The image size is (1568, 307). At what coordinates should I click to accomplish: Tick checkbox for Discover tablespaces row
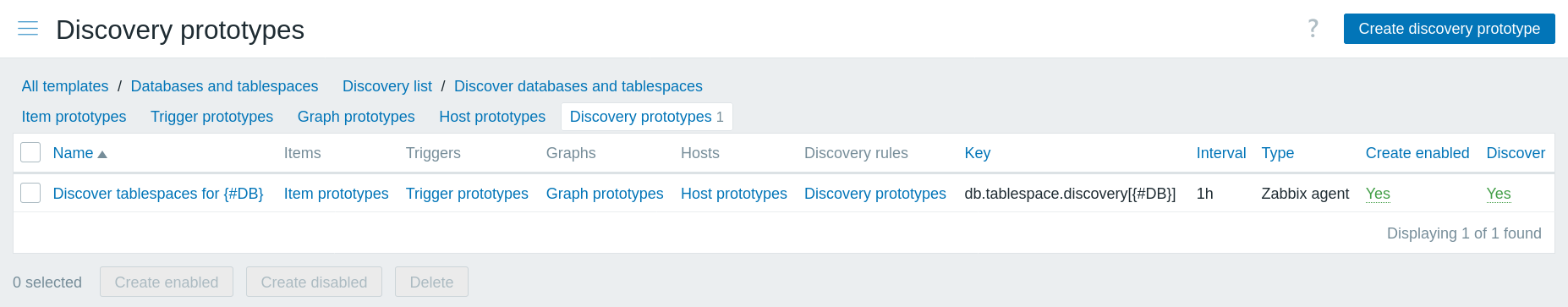(30, 193)
